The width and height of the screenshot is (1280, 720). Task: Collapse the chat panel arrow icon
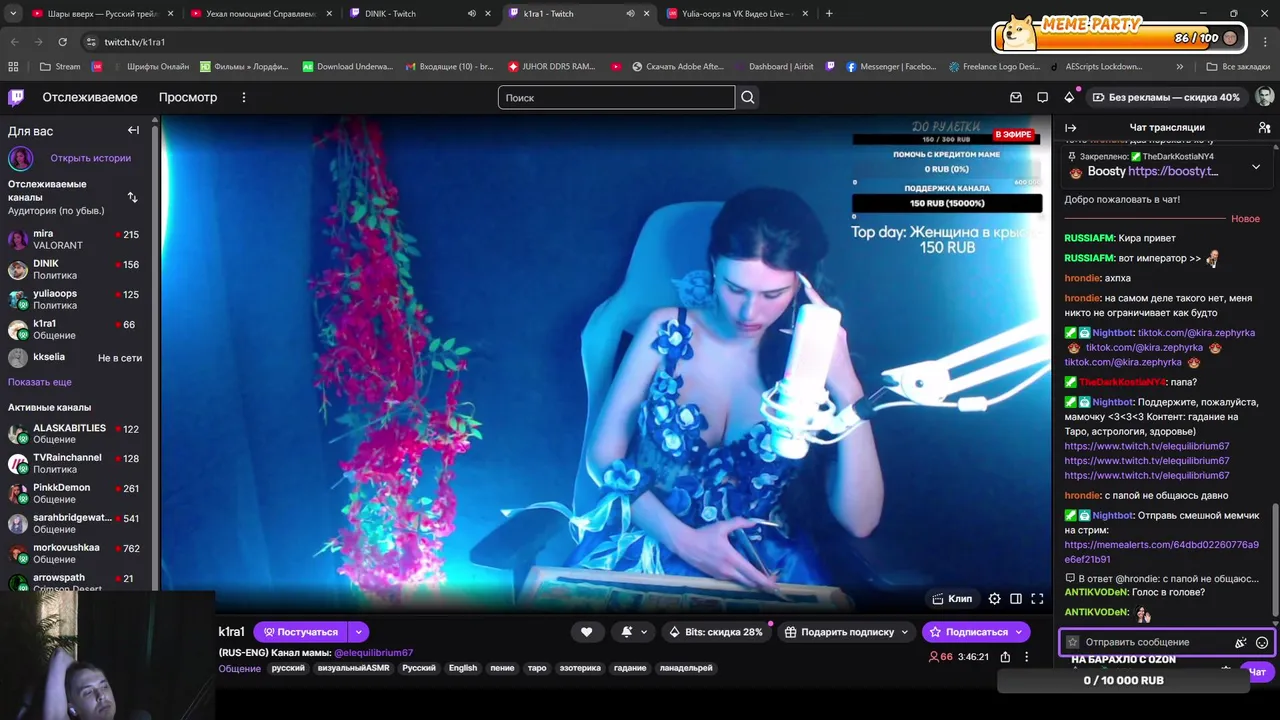tap(1070, 127)
